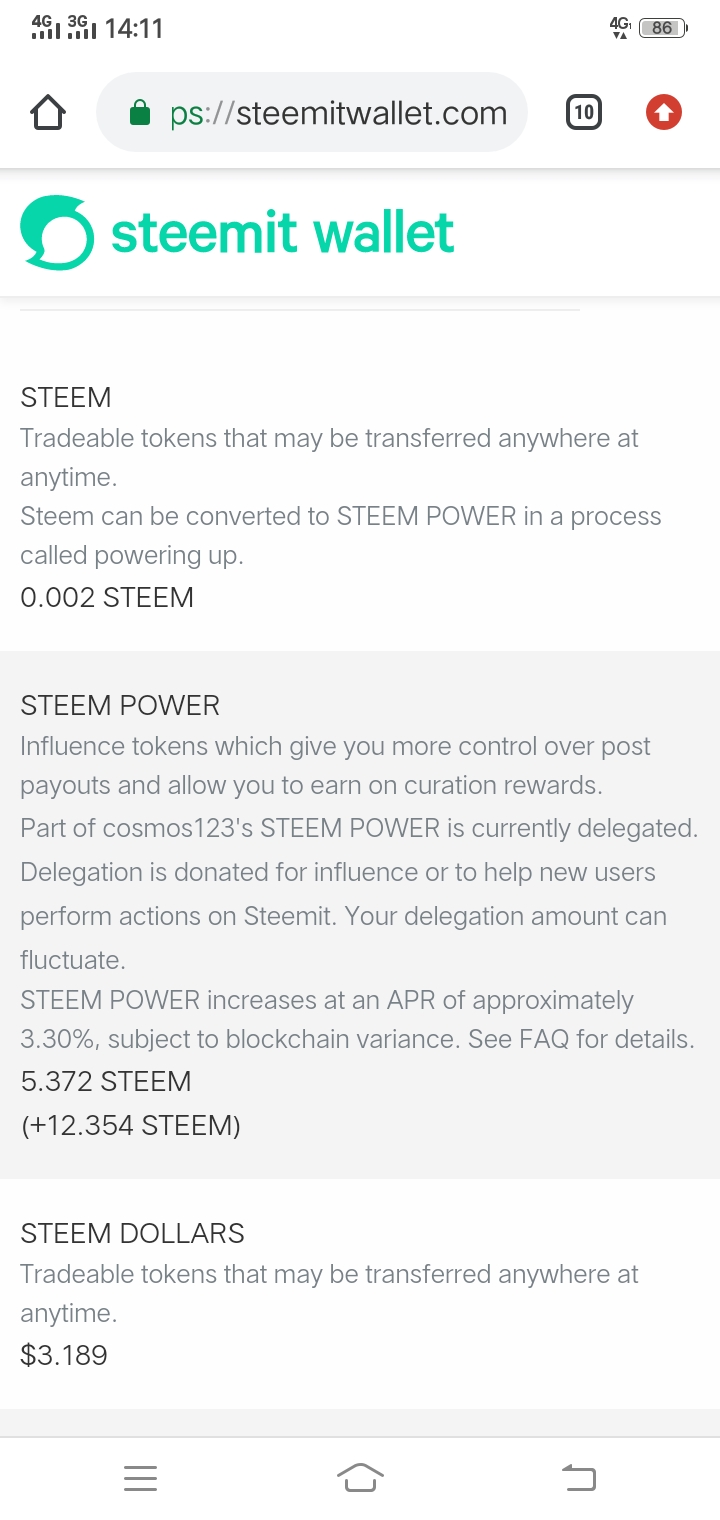This screenshot has height=1520, width=720.
Task: Open the tab switcher showing 10 tabs
Action: (584, 113)
